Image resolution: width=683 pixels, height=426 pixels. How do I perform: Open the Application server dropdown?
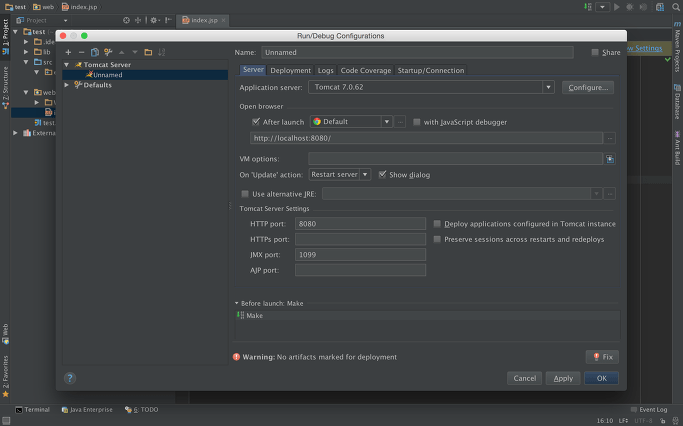548,87
